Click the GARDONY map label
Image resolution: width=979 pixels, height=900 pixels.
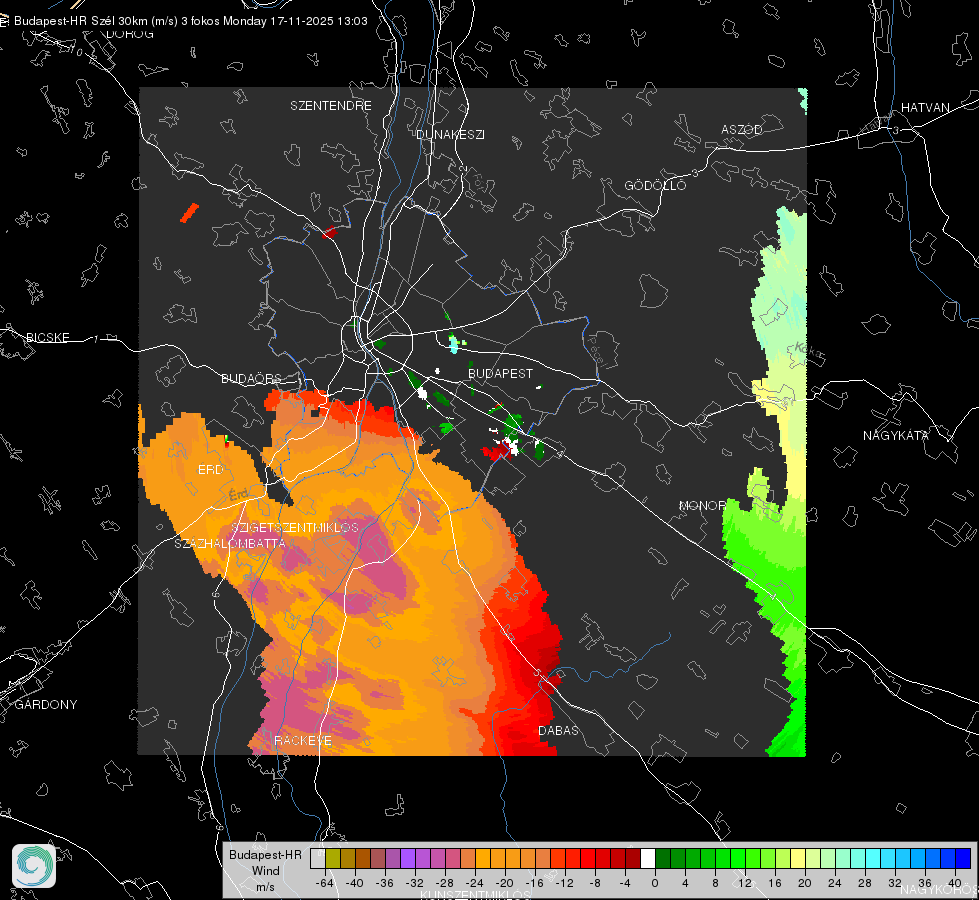[x=46, y=705]
